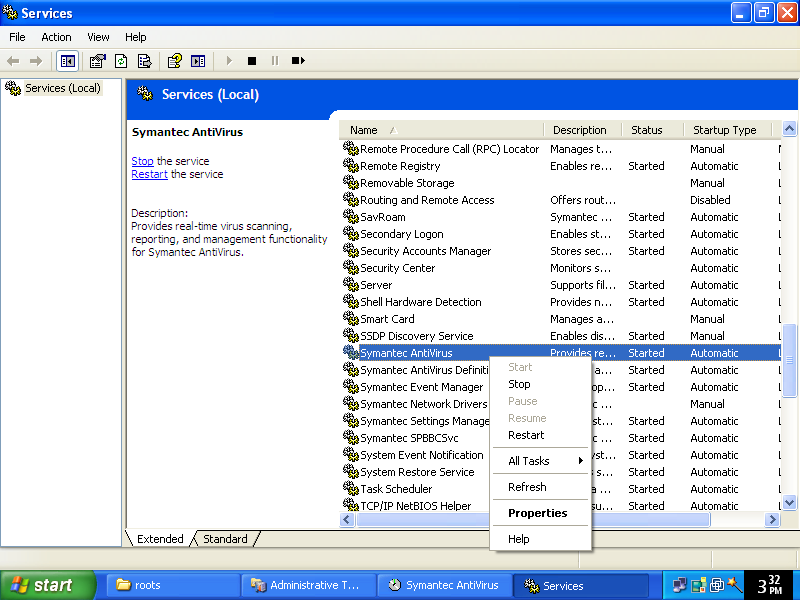
Task: Select the 'System Event Notification' service name
Action: click(x=422, y=455)
